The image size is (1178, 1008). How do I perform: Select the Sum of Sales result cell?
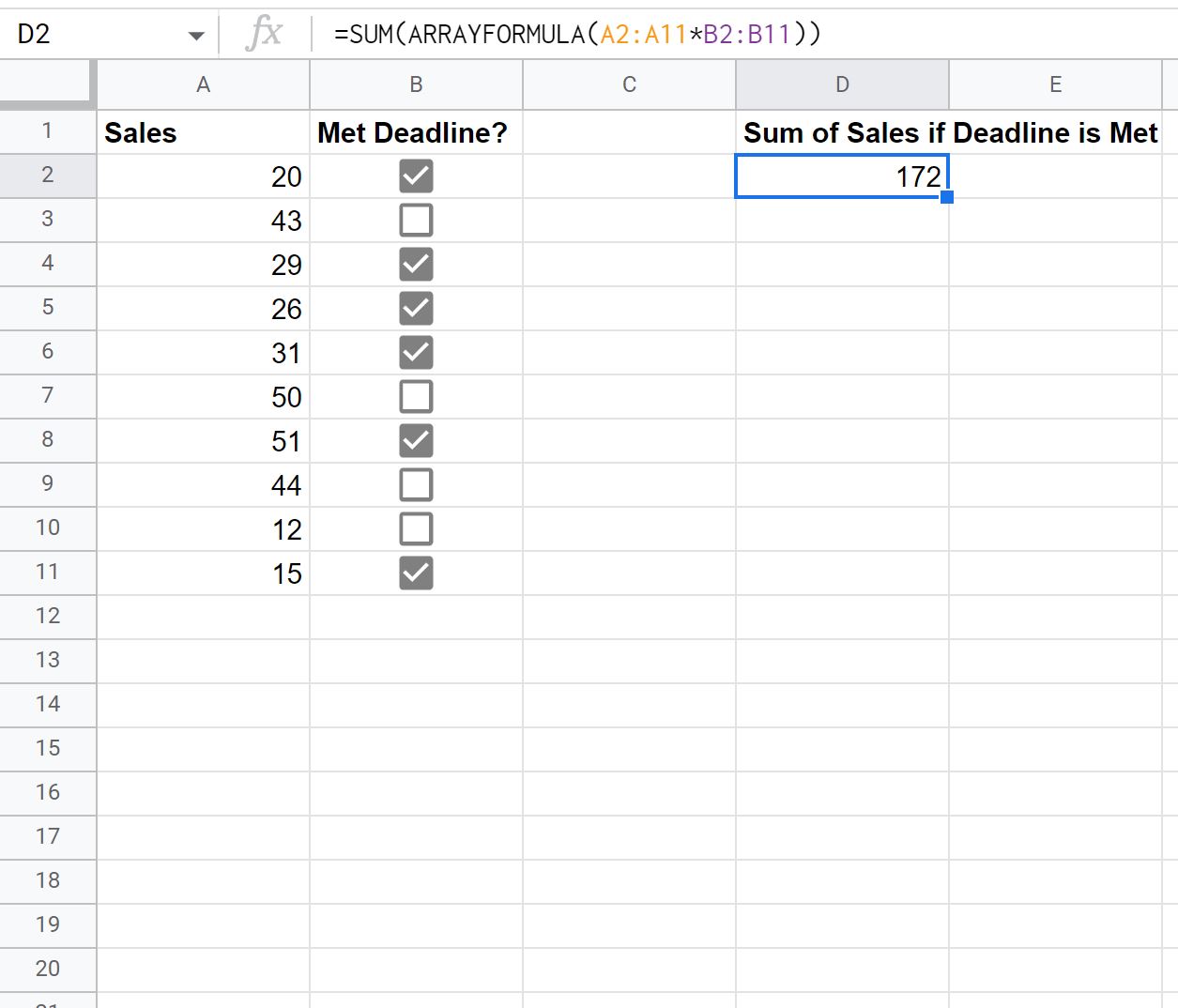[x=842, y=176]
